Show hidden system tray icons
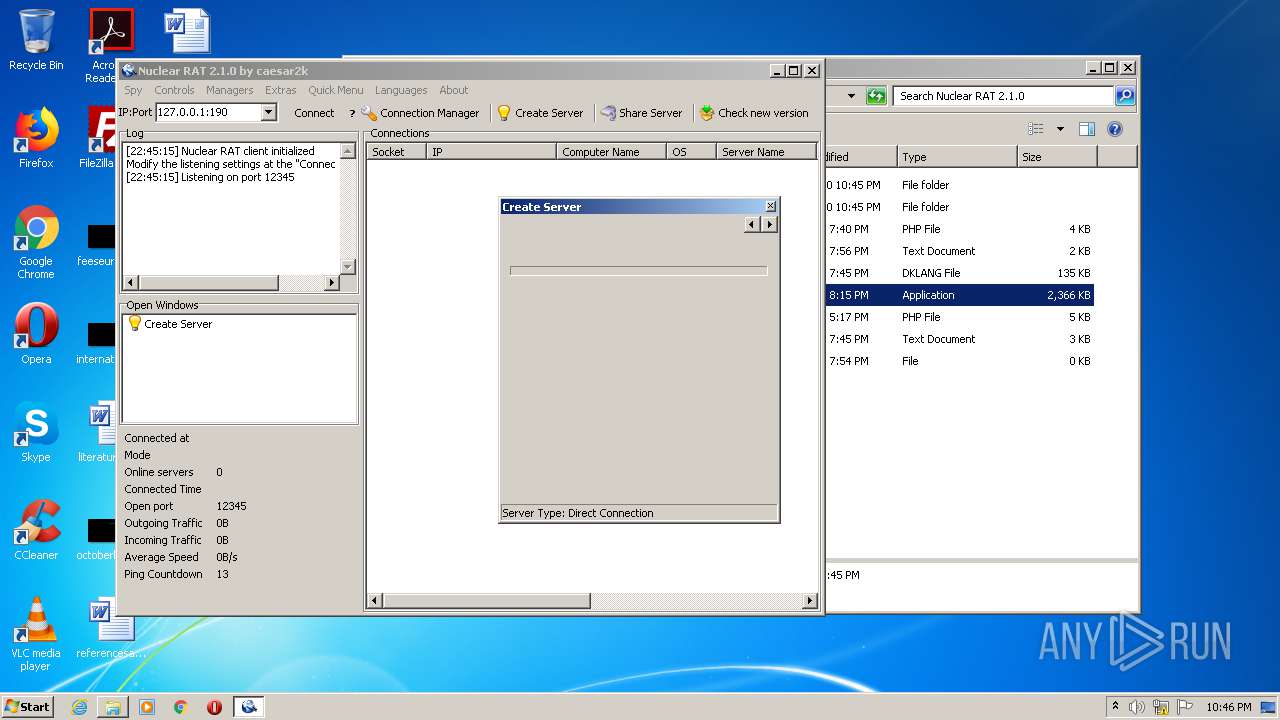Image resolution: width=1280 pixels, height=720 pixels. click(x=1115, y=707)
